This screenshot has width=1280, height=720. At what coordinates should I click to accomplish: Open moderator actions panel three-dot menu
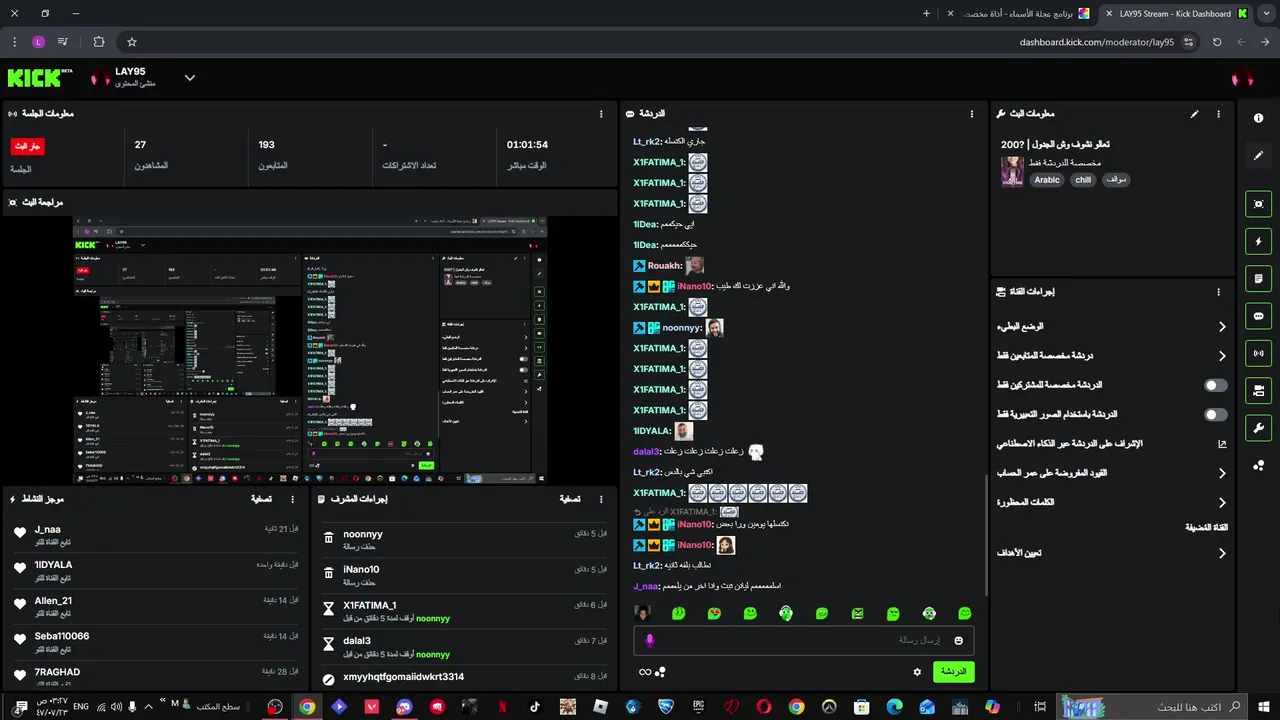pos(600,498)
